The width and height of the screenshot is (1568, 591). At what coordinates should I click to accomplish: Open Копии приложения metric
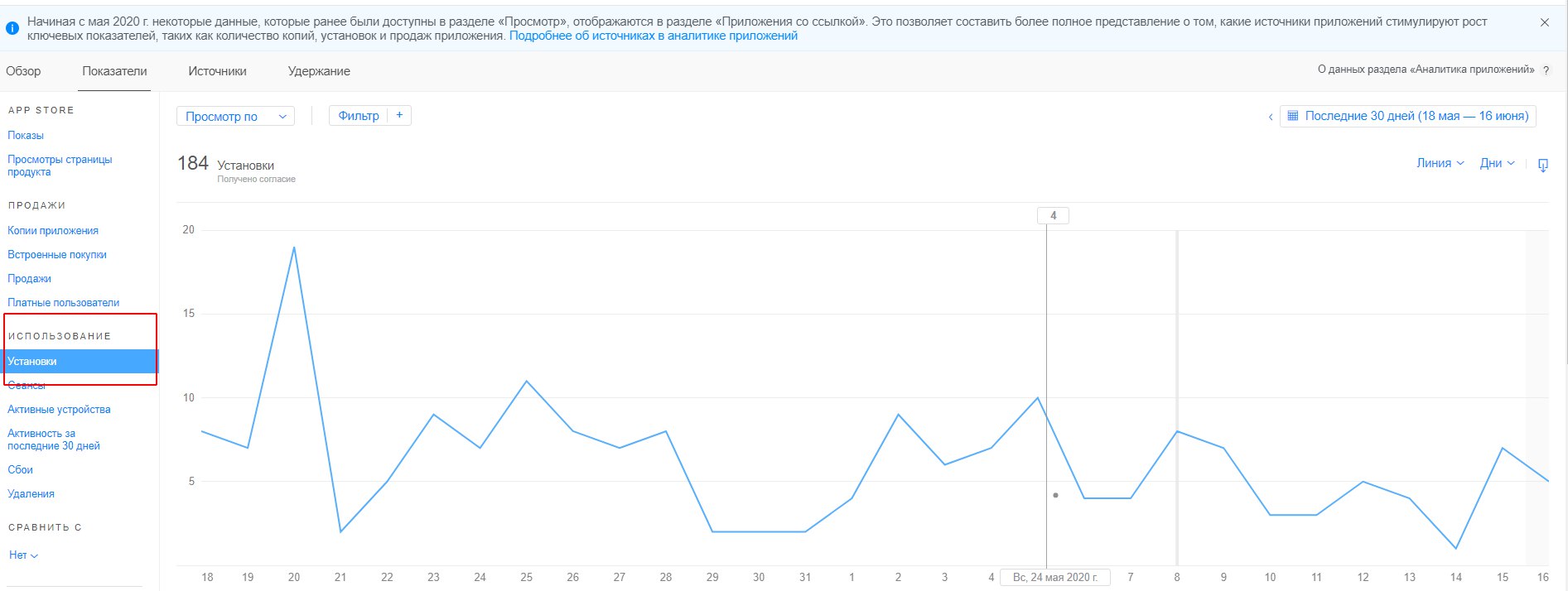53,230
